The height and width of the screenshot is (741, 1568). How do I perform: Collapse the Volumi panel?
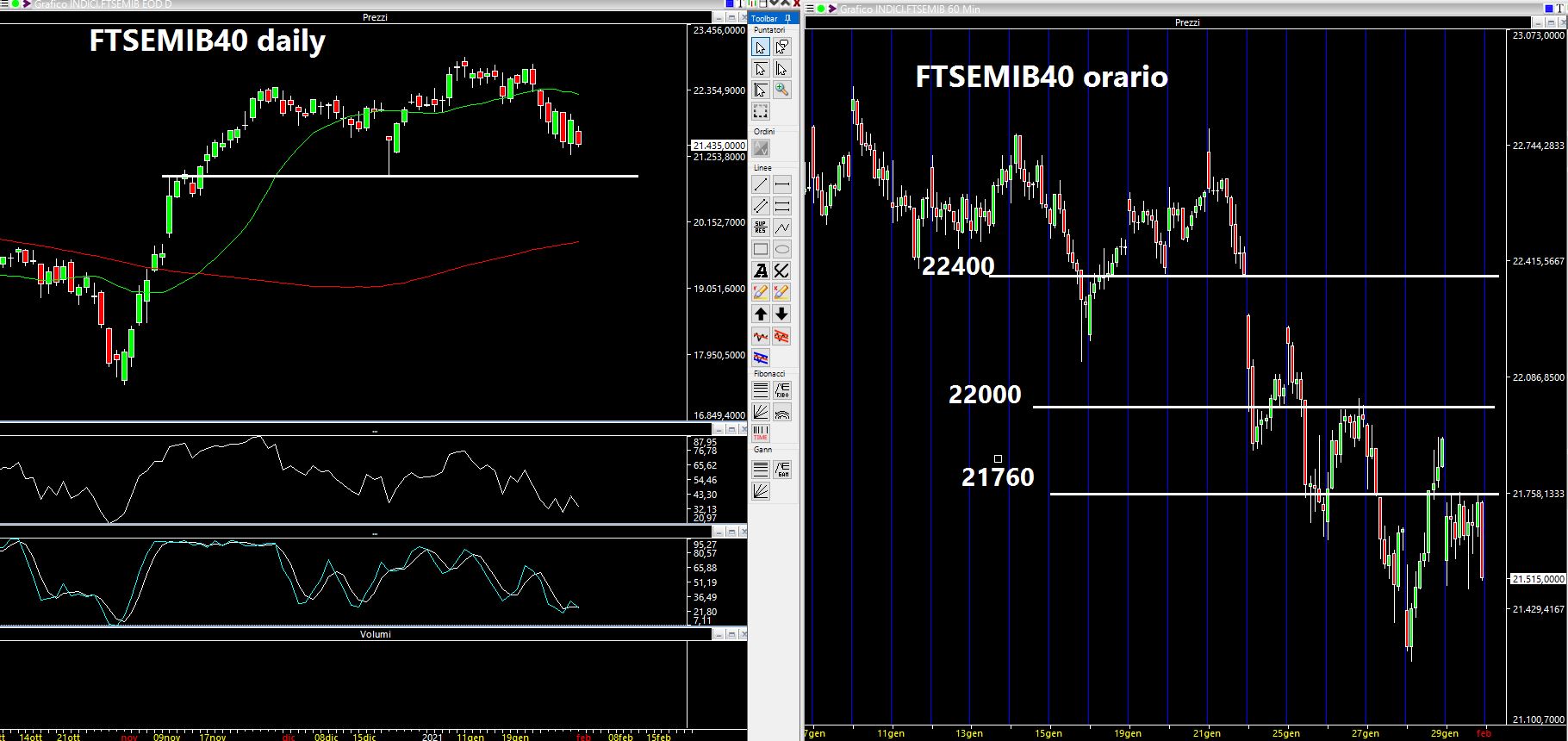coord(719,634)
